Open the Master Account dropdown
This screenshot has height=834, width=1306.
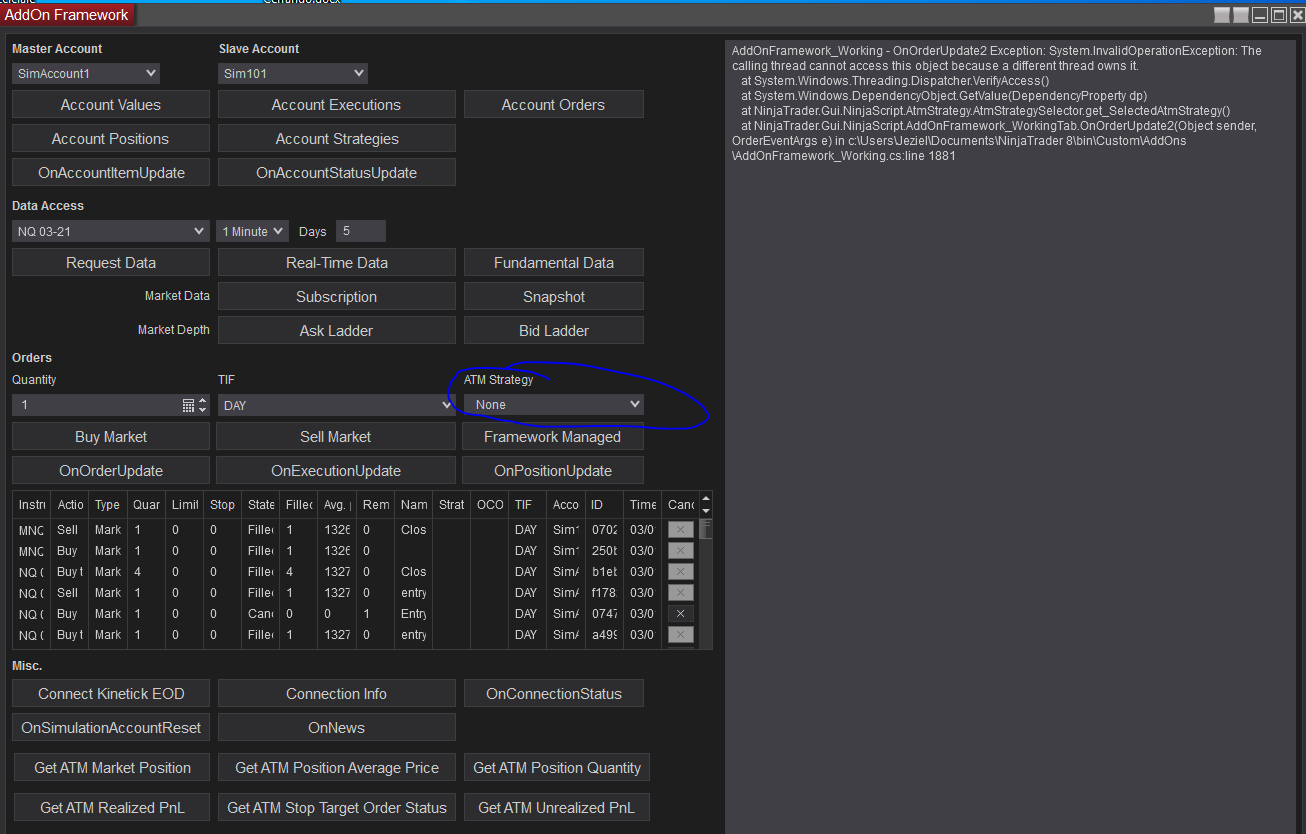[x=86, y=73]
